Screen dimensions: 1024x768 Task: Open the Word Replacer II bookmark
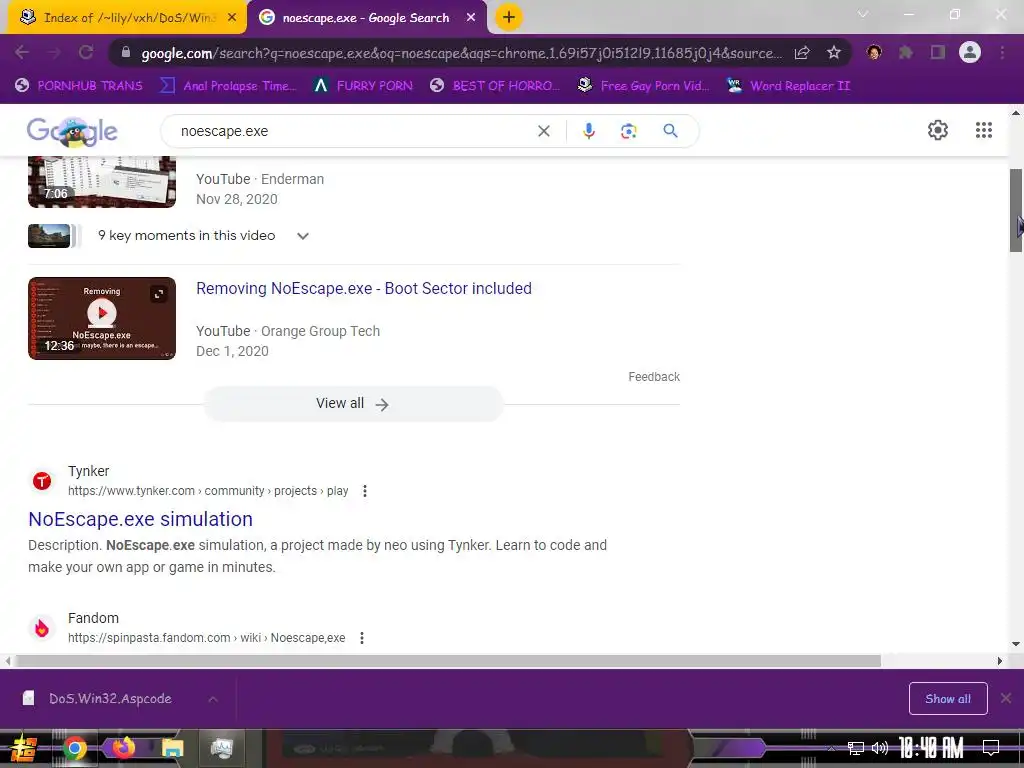pos(789,86)
